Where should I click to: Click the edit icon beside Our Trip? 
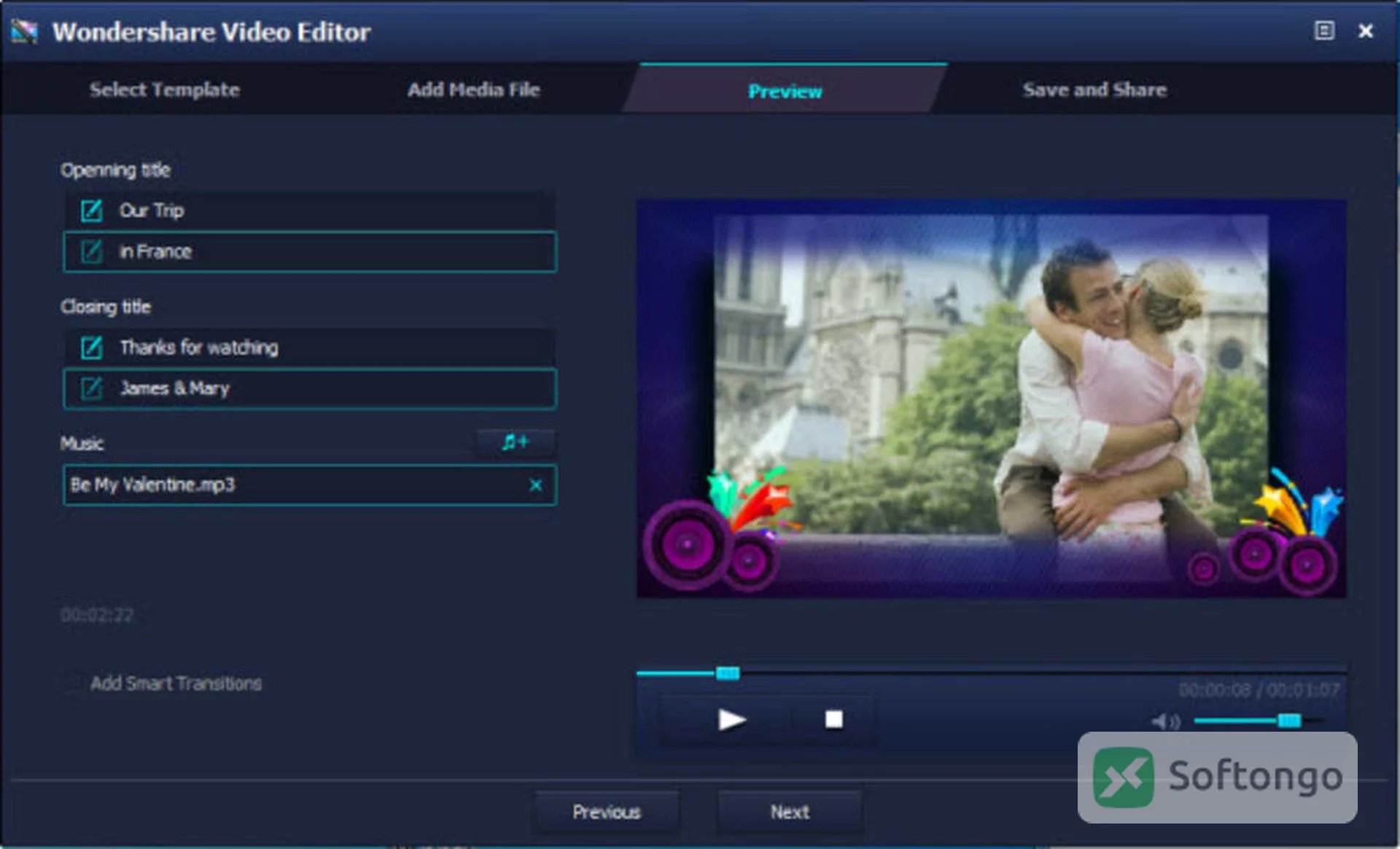[x=92, y=211]
